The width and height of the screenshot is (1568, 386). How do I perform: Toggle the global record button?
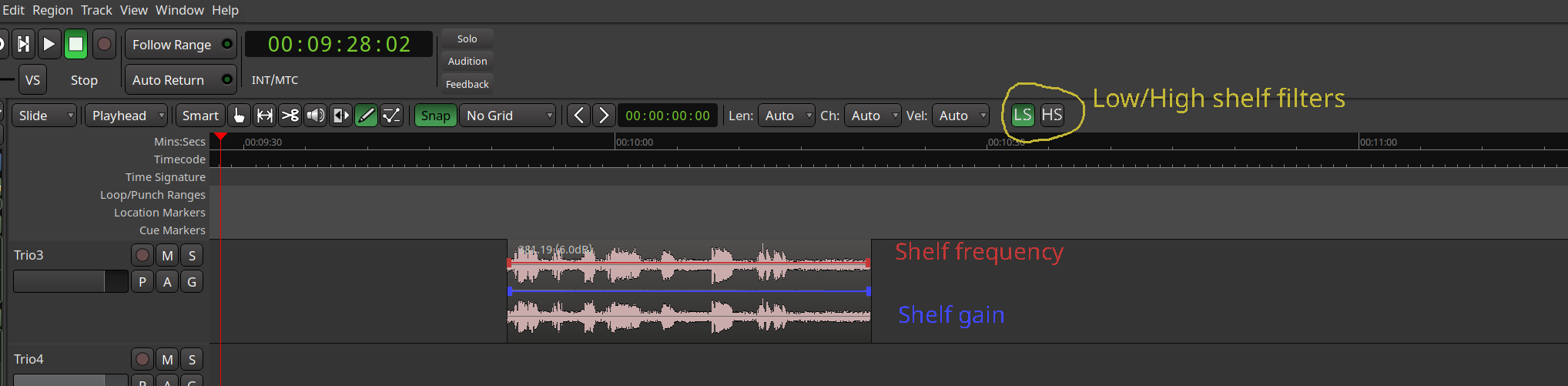tap(104, 44)
